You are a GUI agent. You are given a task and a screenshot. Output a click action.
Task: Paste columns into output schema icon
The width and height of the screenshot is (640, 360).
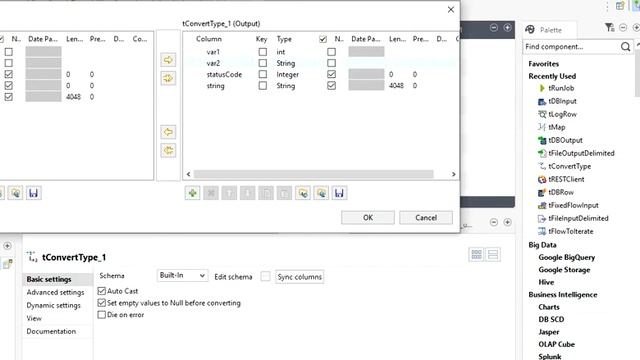[x=284, y=193]
